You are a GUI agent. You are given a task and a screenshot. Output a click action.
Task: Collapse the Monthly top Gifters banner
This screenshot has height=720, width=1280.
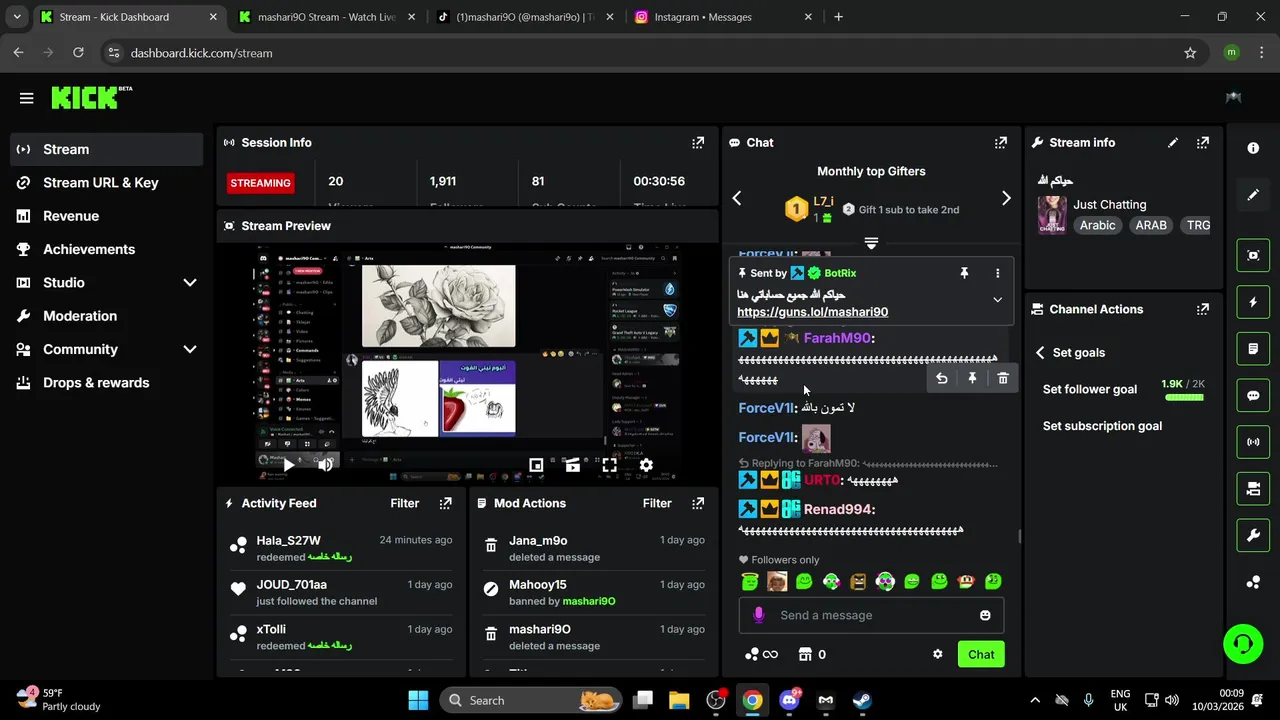tap(871, 243)
